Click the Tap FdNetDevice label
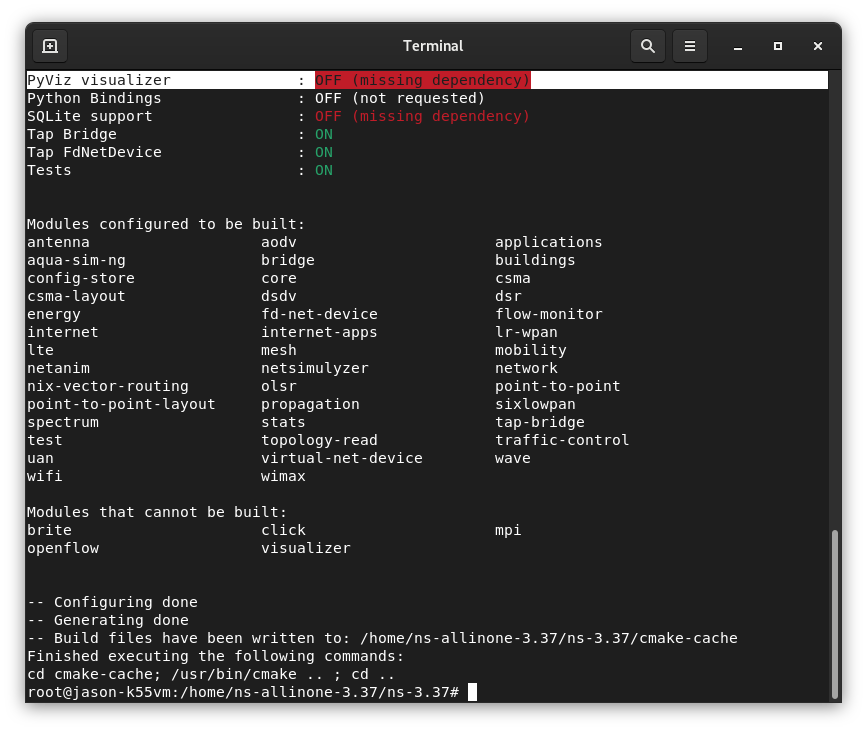The height and width of the screenshot is (731, 867). (x=95, y=153)
